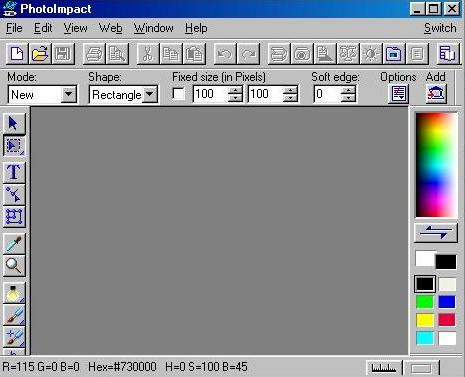This screenshot has height=377, width=465.
Task: Select the Transform tool
Action: tap(14, 217)
